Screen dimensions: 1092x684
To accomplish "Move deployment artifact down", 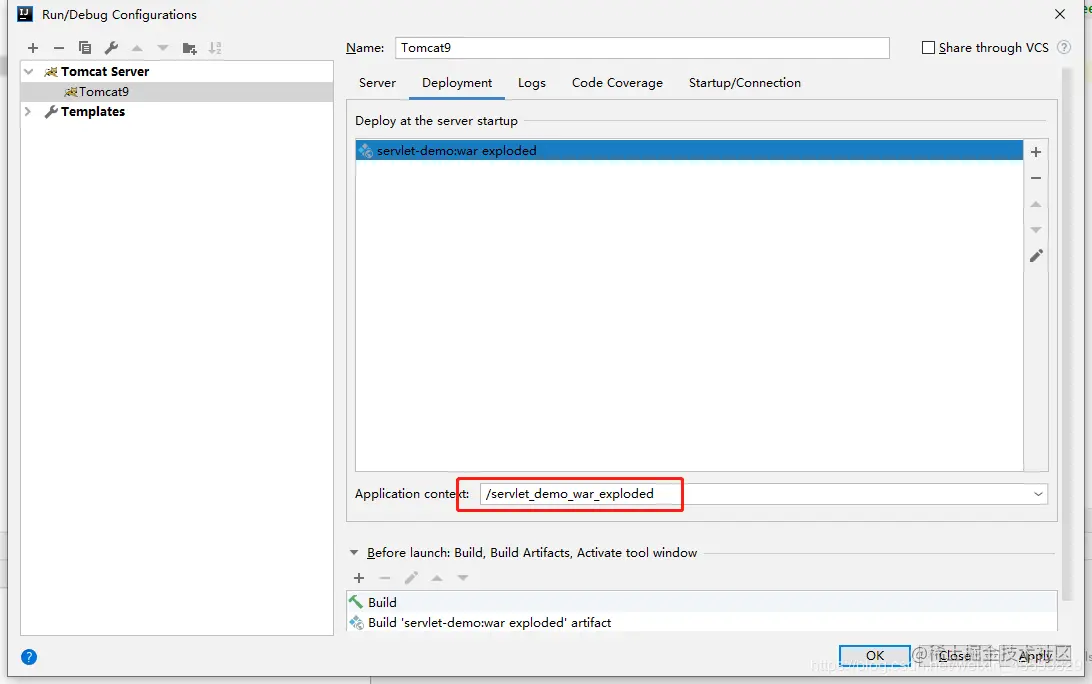I will click(1036, 230).
